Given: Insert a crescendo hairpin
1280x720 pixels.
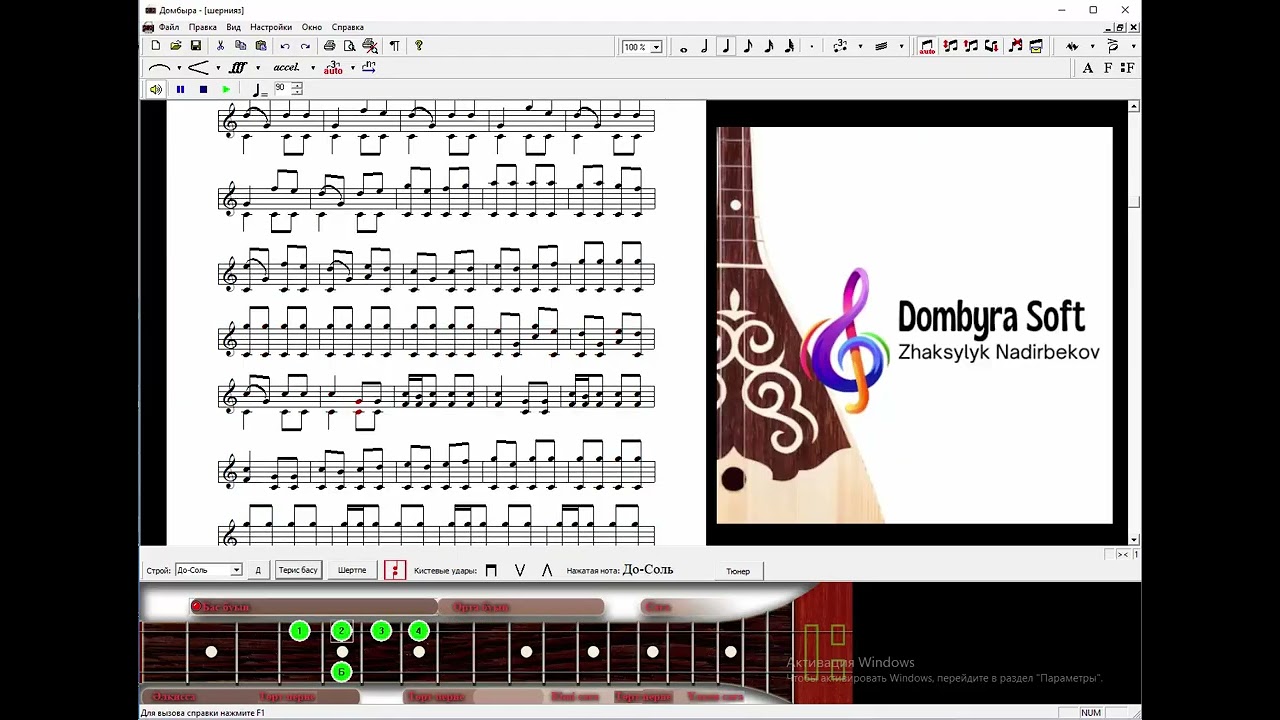Looking at the screenshot, I should [198, 68].
